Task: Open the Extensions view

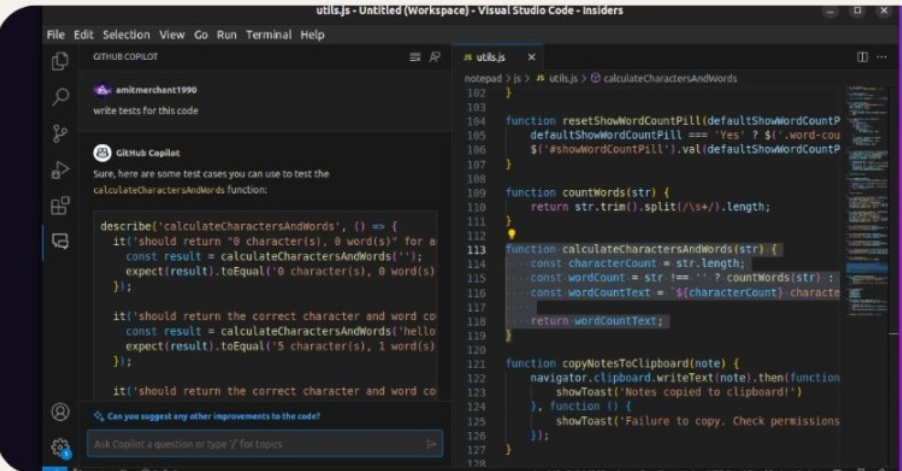Action: tap(60, 205)
